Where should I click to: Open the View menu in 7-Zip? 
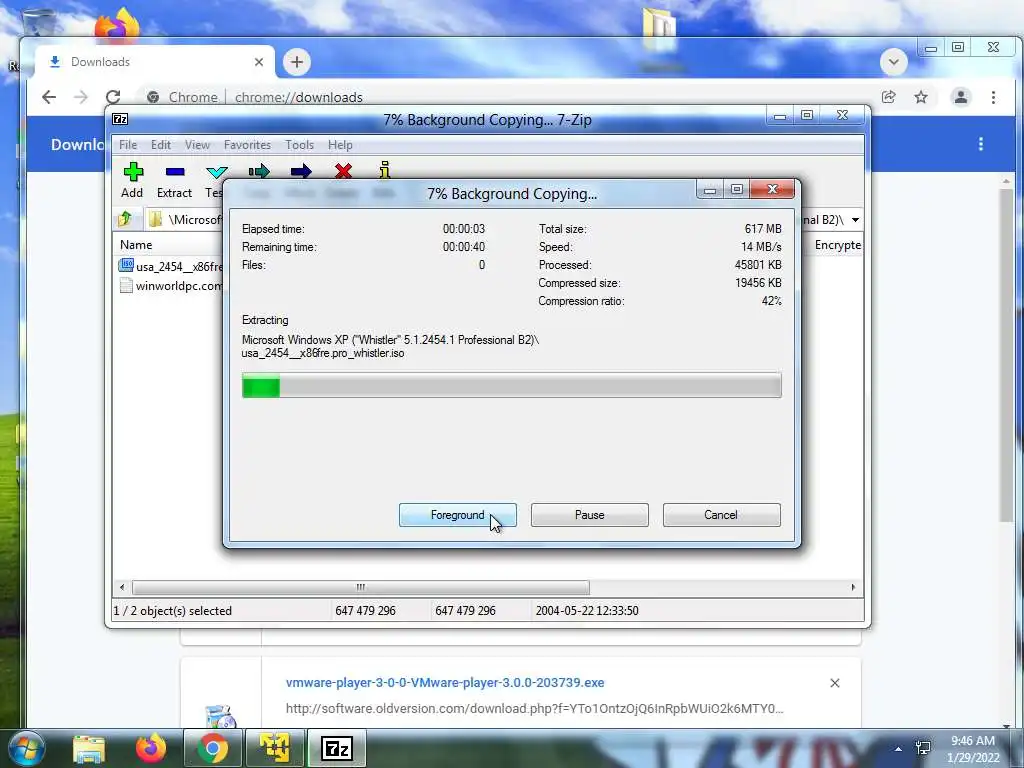197,145
